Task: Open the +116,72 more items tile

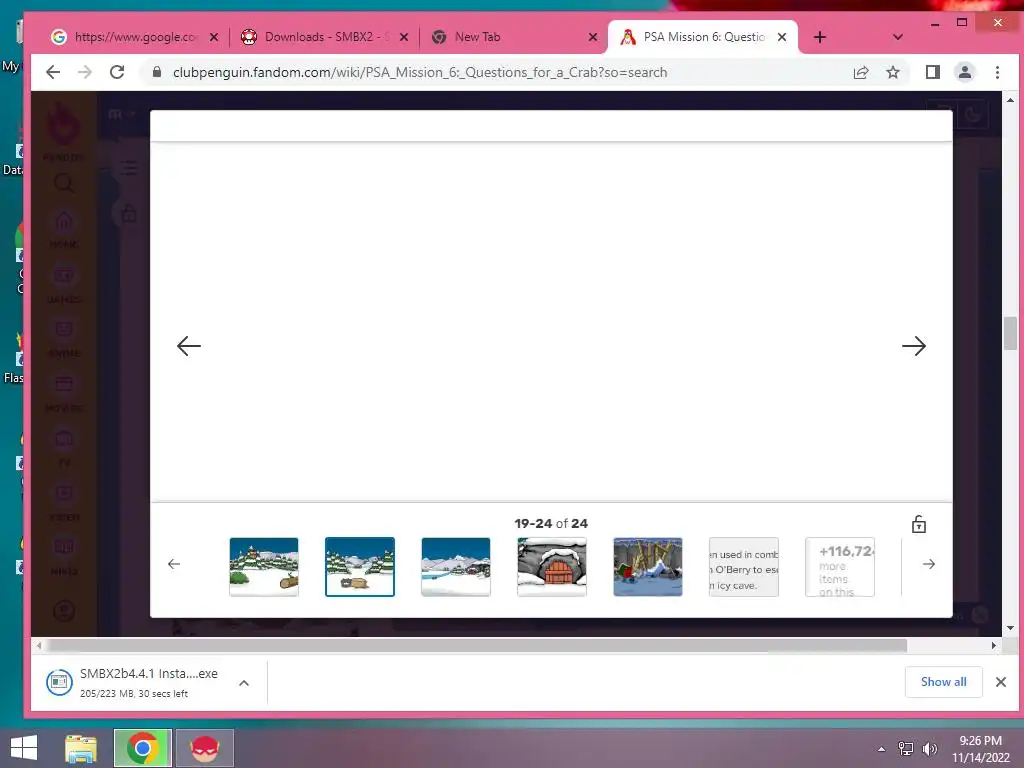Action: click(x=840, y=567)
